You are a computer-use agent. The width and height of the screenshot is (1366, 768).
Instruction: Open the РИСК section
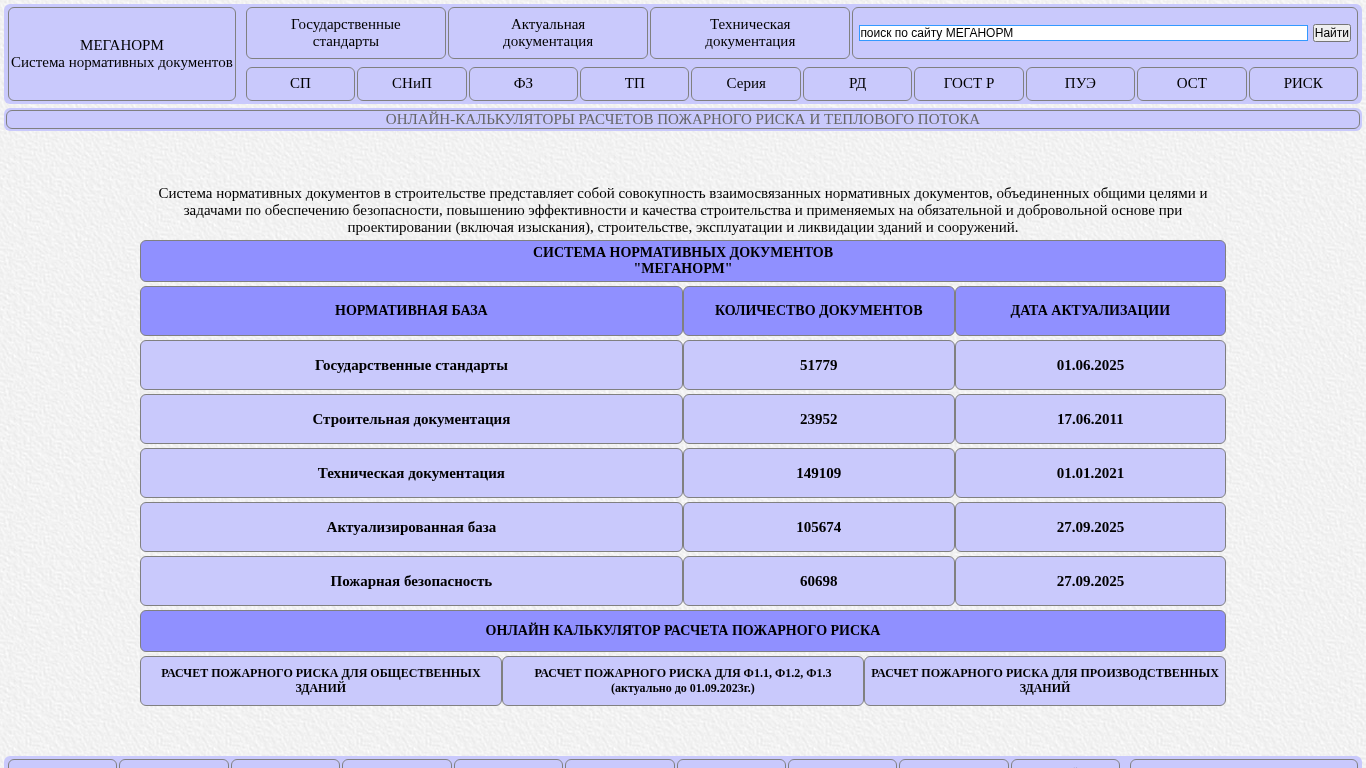click(x=1303, y=84)
